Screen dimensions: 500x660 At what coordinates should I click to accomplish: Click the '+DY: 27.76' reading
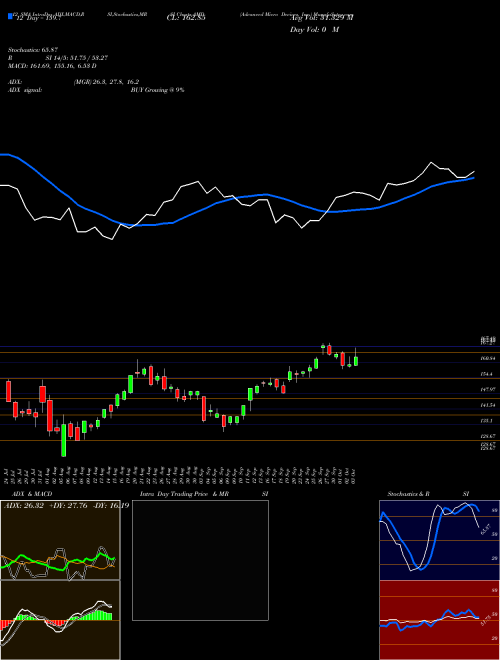67,505
